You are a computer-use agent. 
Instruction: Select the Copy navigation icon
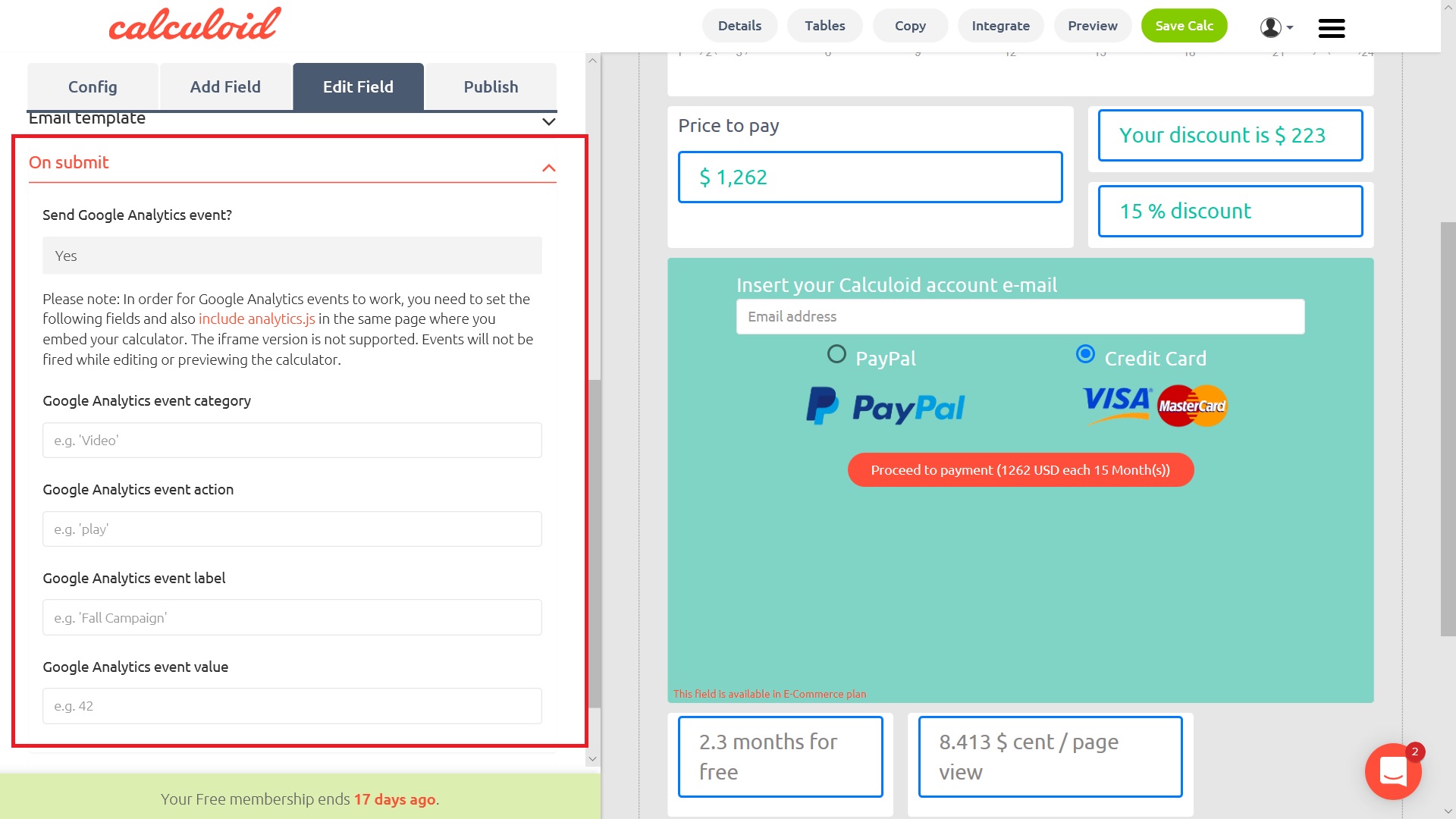coord(909,25)
